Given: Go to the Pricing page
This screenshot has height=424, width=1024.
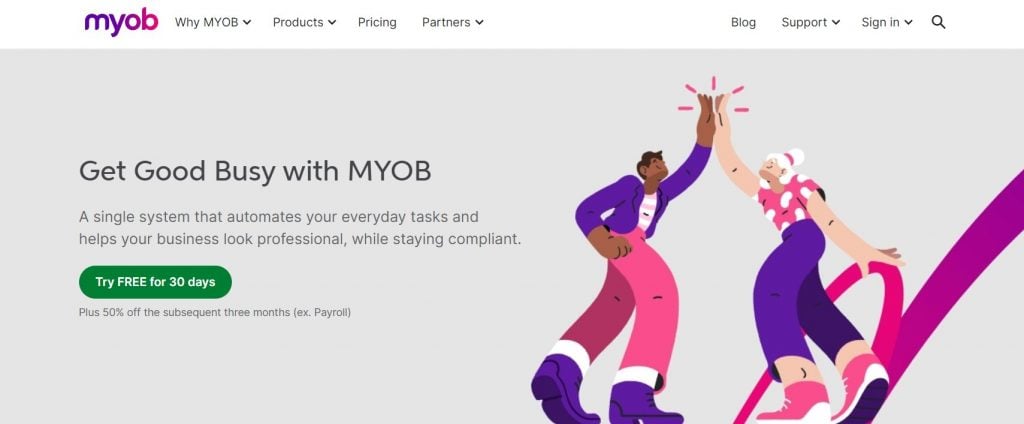Looking at the screenshot, I should point(377,22).
